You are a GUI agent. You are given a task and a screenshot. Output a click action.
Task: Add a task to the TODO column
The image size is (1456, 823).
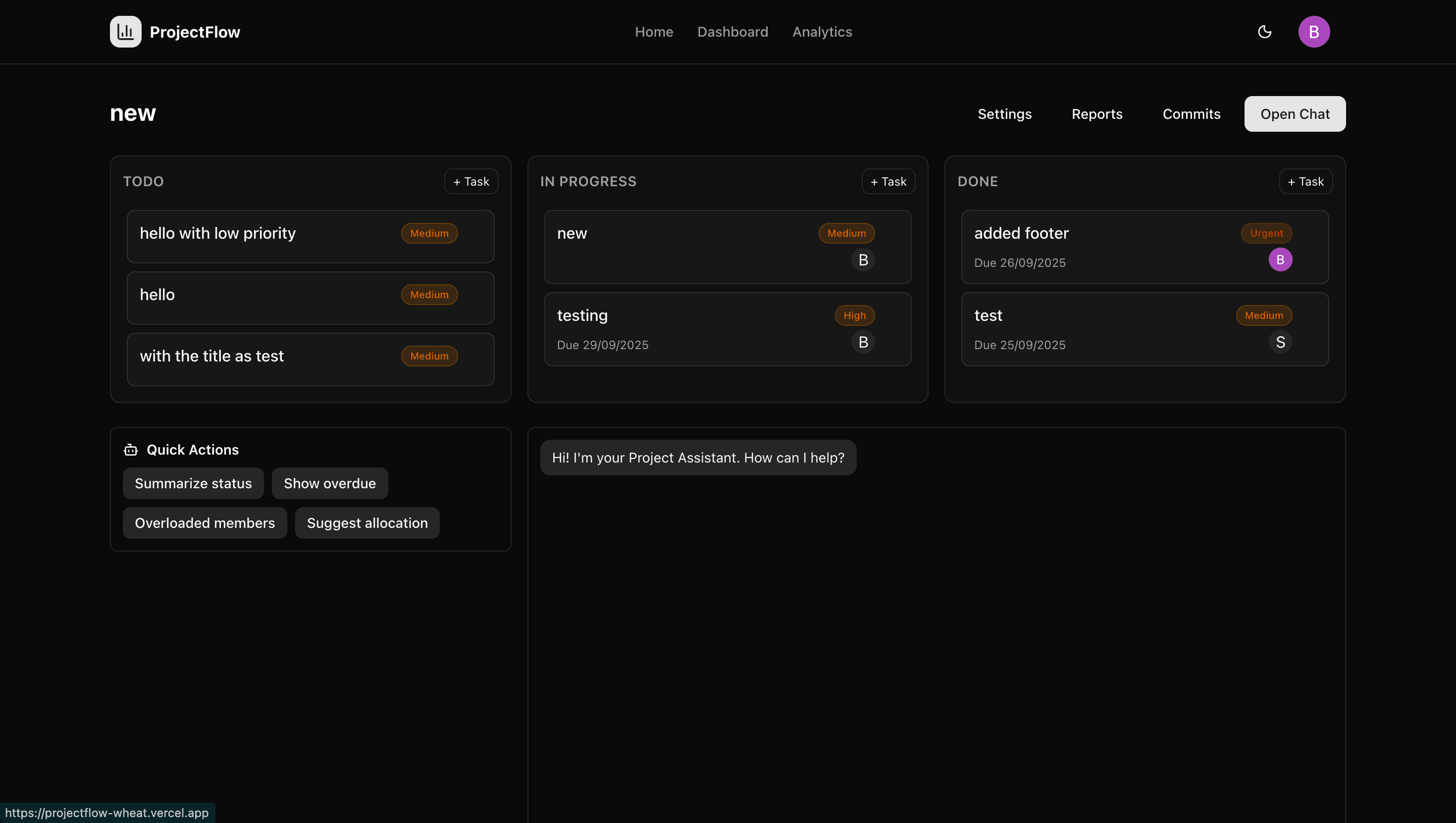click(471, 181)
